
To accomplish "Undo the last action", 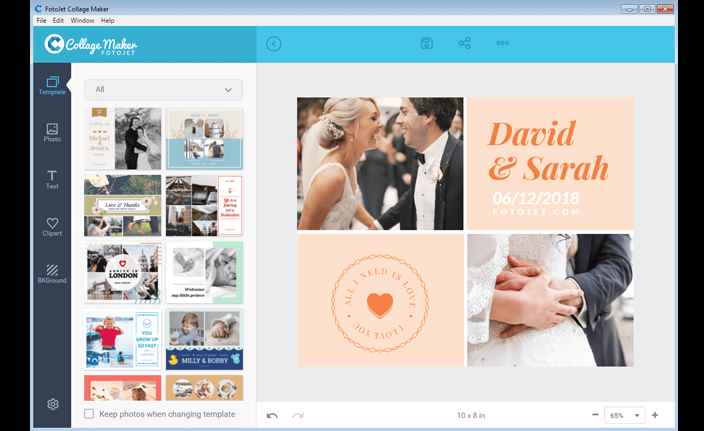I will [x=272, y=415].
